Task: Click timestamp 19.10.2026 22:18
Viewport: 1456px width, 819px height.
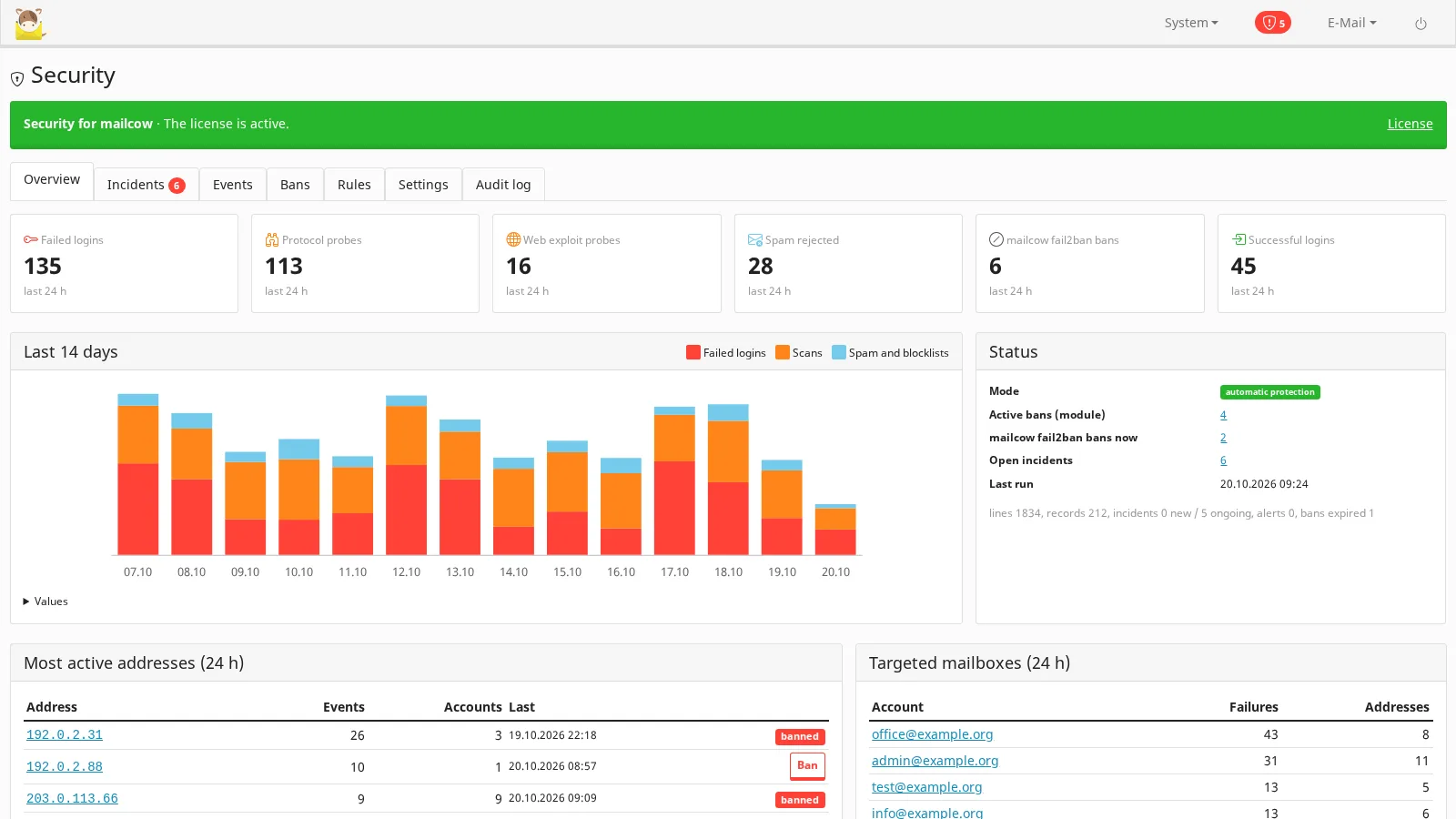Action: (552, 735)
